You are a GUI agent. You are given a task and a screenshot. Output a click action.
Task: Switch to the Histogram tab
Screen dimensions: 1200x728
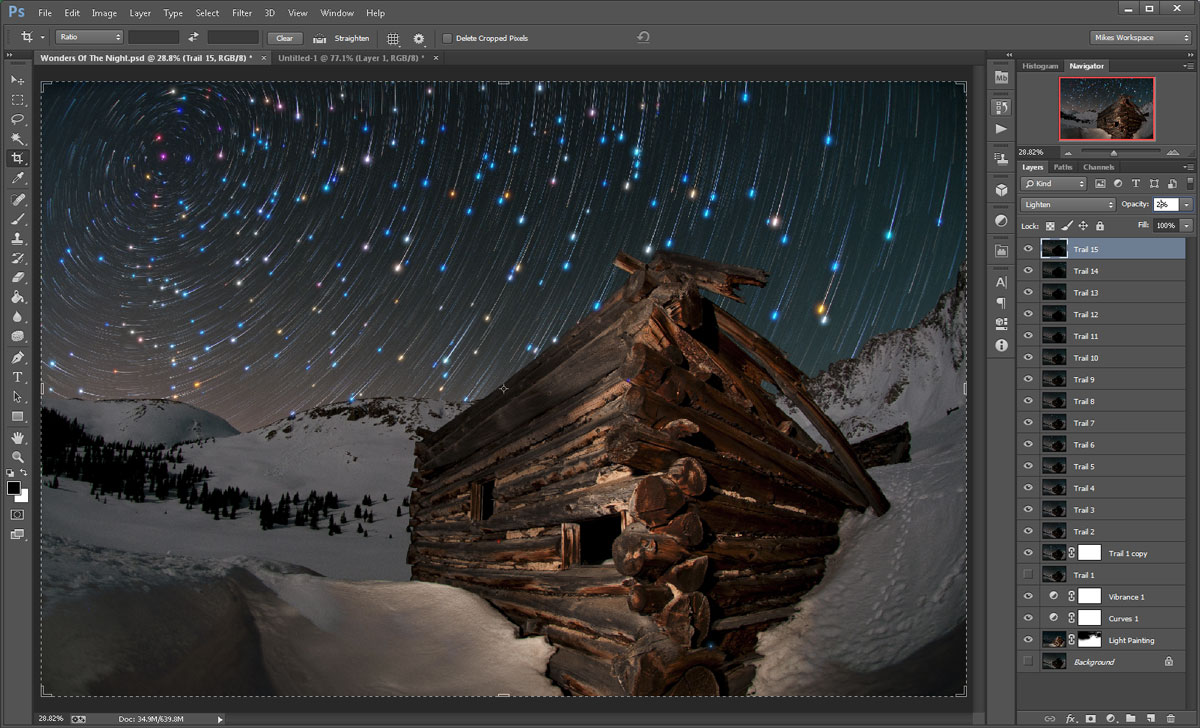click(x=1039, y=66)
